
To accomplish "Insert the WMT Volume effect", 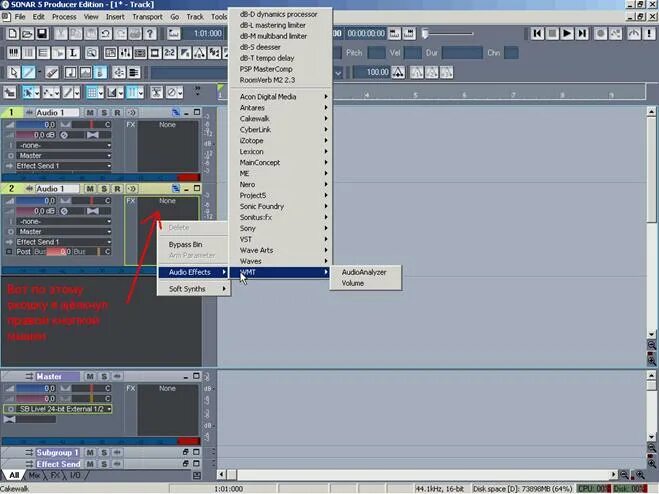I will pos(365,283).
